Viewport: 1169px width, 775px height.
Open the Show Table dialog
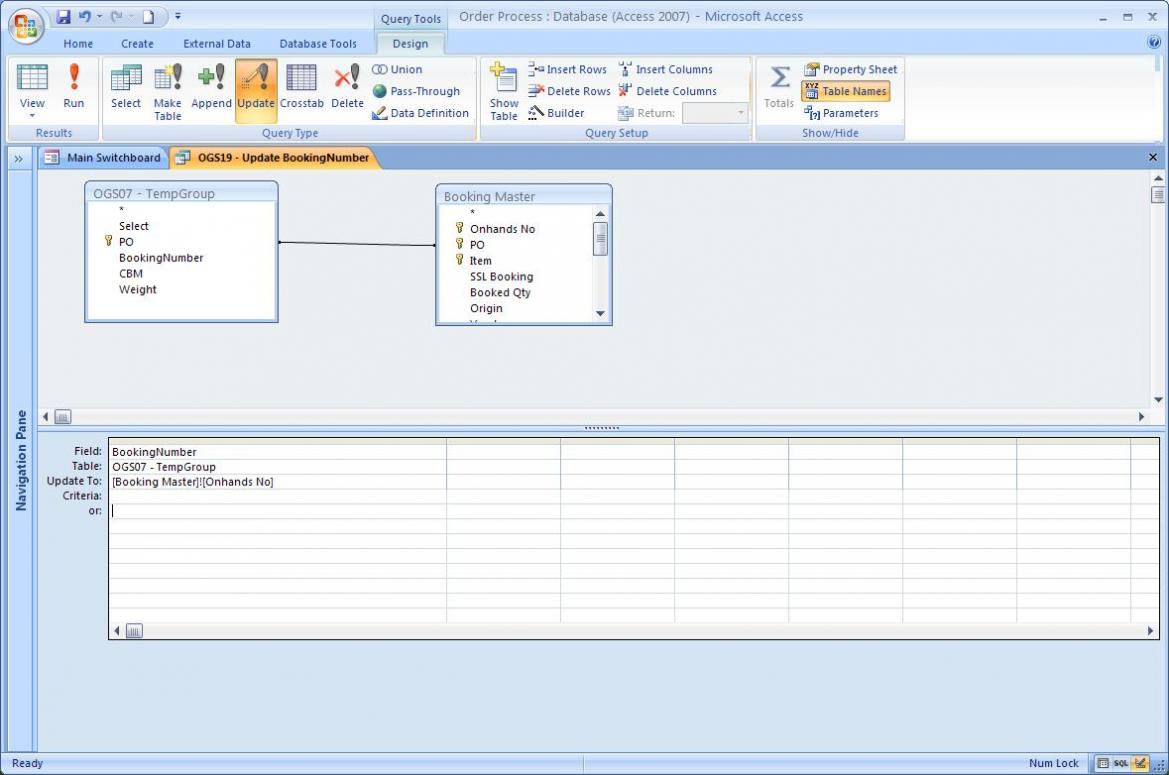tap(504, 91)
